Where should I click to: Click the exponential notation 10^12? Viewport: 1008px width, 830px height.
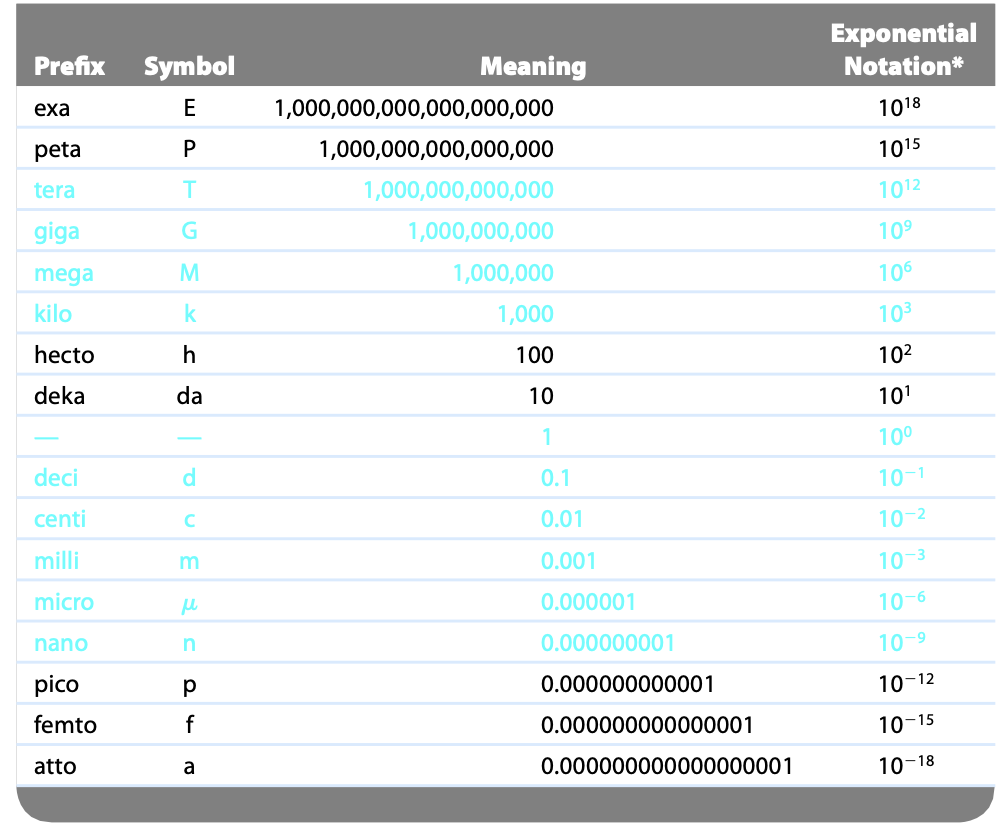(x=899, y=189)
